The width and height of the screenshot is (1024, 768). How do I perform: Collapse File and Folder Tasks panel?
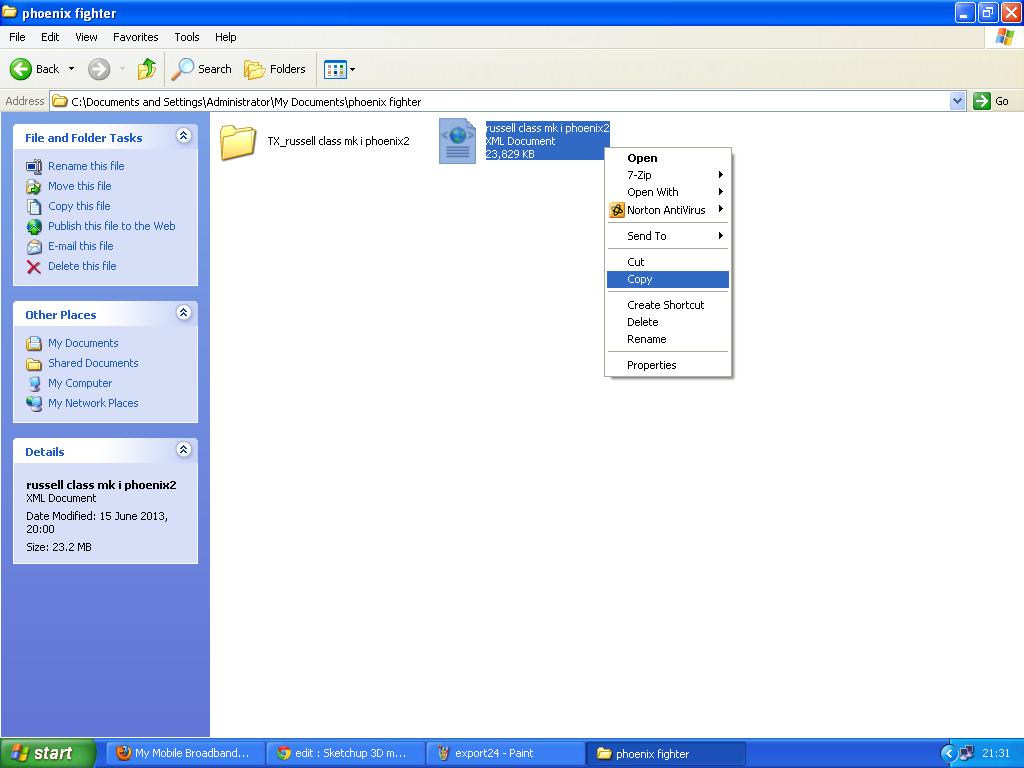tap(184, 136)
